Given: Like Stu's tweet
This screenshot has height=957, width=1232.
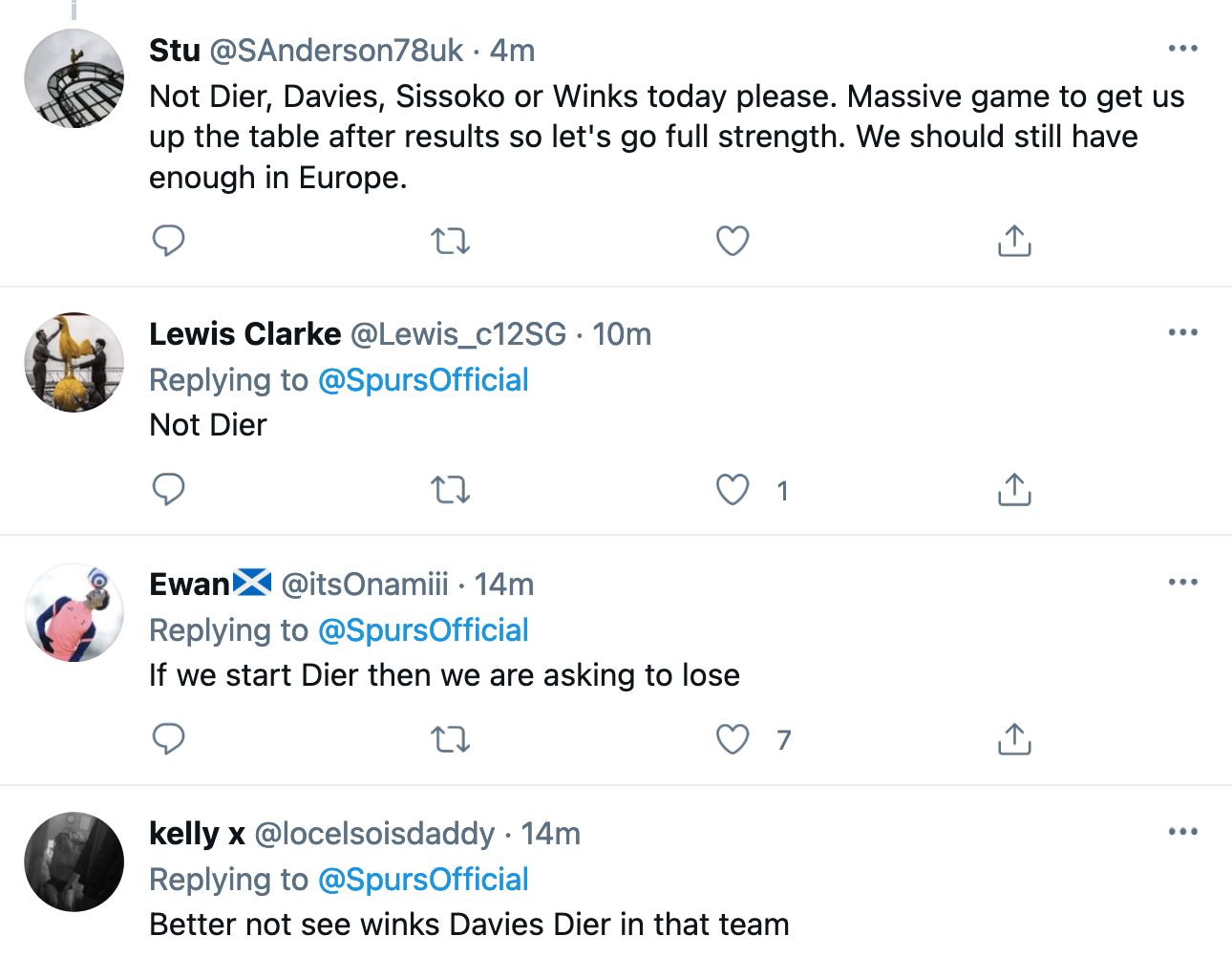Looking at the screenshot, I should pos(733,241).
